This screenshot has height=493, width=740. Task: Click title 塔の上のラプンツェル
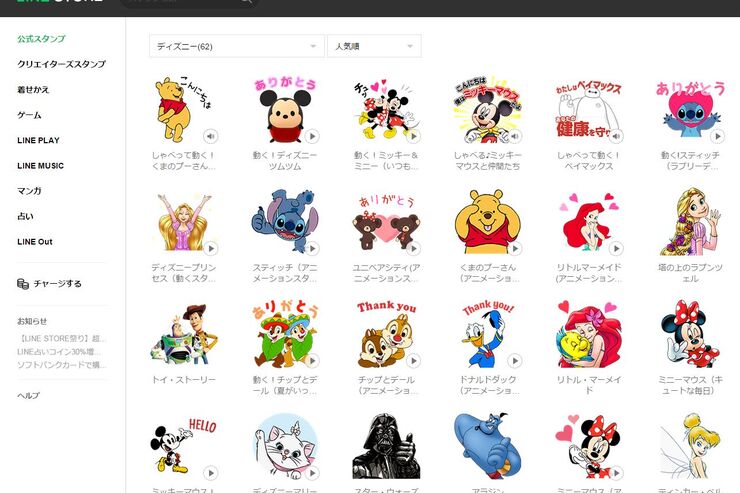[x=690, y=273]
